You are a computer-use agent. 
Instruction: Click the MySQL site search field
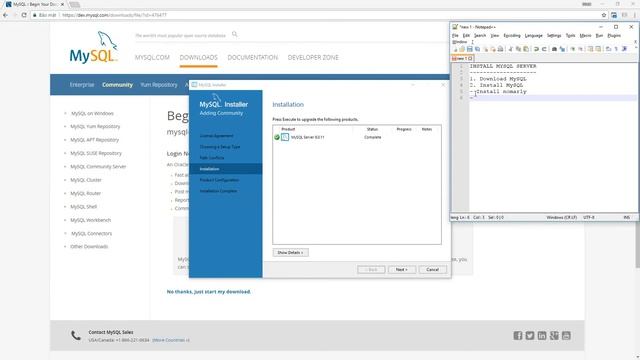point(180,36)
